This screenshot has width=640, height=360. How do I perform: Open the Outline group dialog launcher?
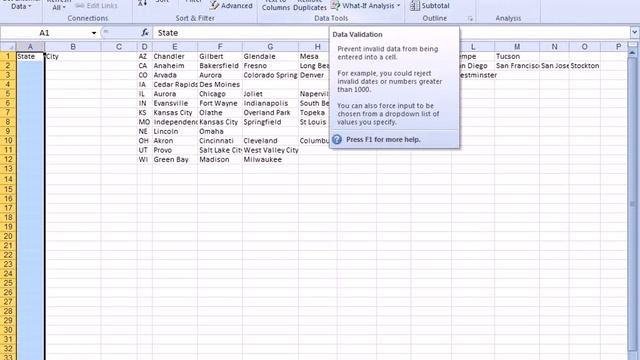pos(470,18)
